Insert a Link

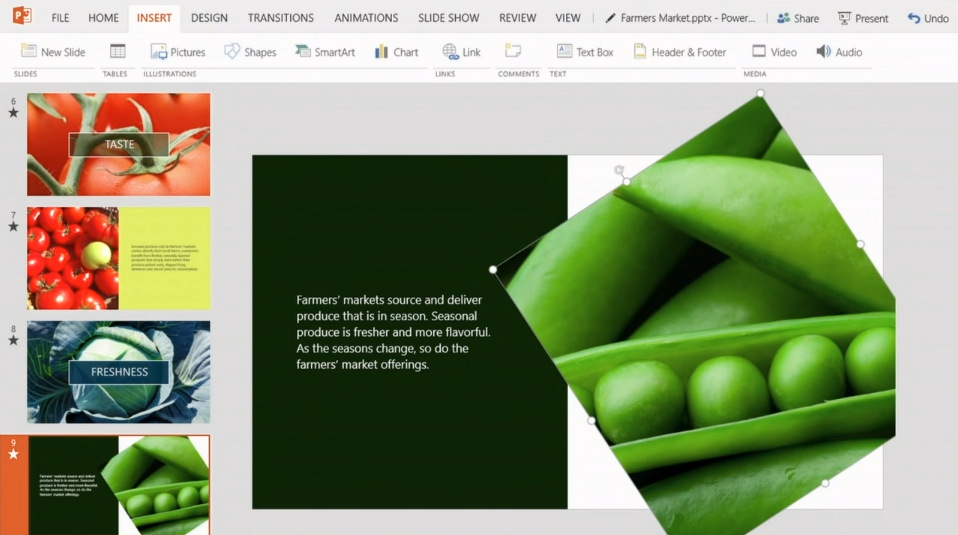click(x=461, y=52)
